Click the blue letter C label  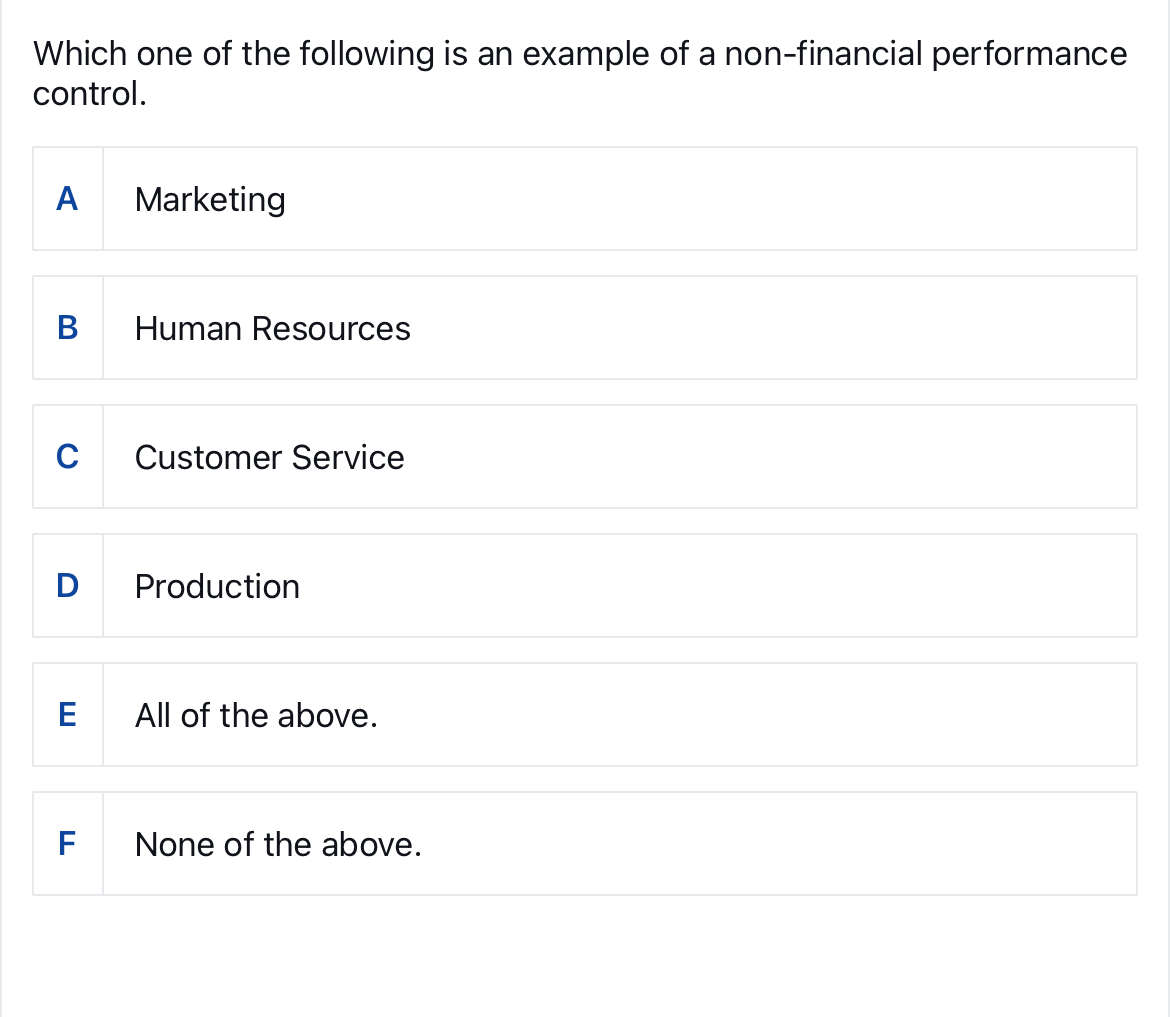66,457
